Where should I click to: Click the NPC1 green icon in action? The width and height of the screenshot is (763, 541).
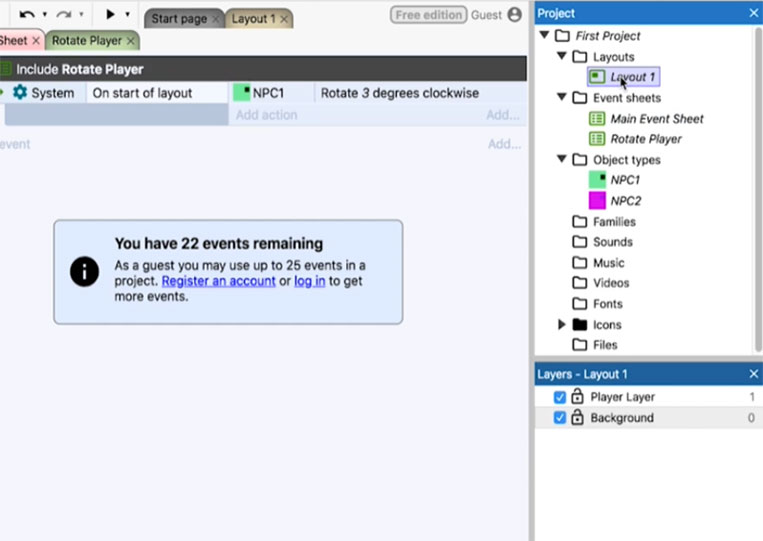(242, 92)
